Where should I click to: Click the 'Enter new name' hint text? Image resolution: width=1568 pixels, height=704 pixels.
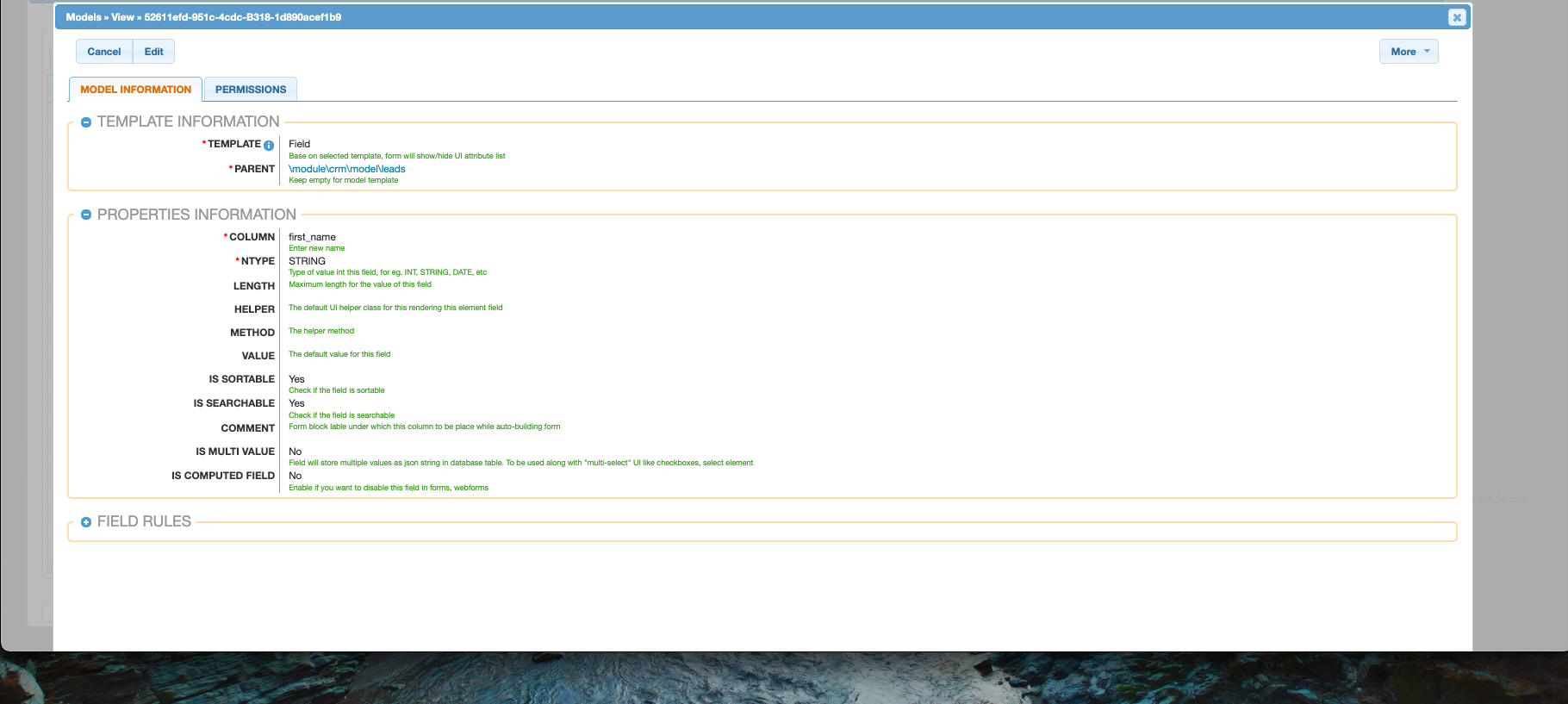pyautogui.click(x=316, y=248)
